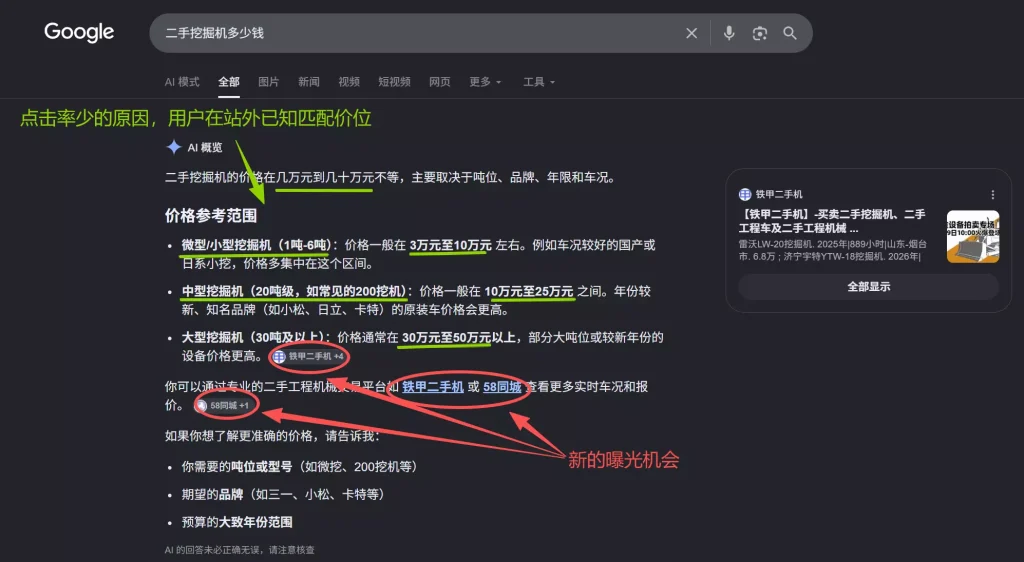The image size is (1024, 562).
Task: Click the search query input field
Action: (x=418, y=33)
